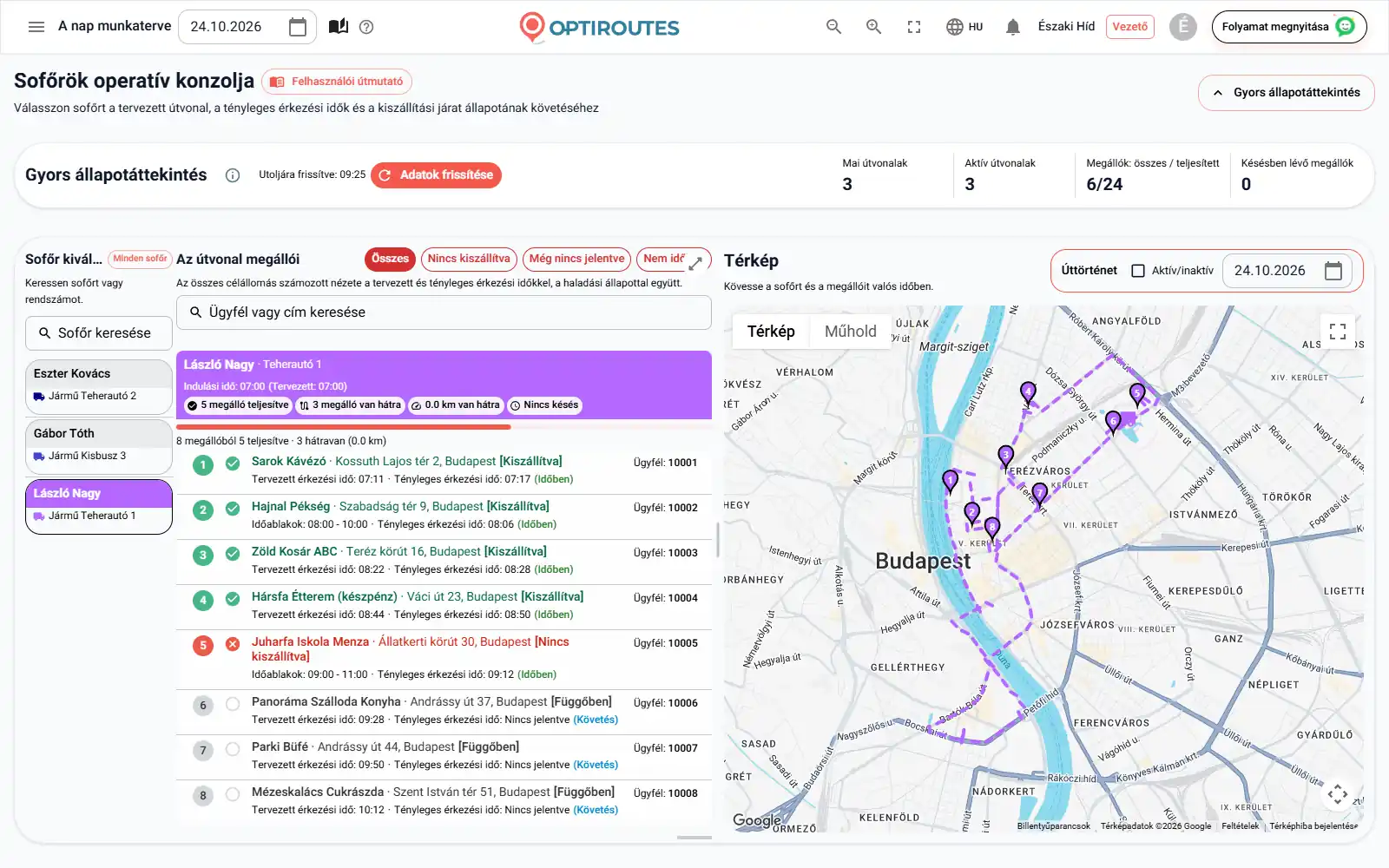This screenshot has height=868, width=1389.
Task: Click stop 6 marker on the map
Action: [x=1114, y=423]
